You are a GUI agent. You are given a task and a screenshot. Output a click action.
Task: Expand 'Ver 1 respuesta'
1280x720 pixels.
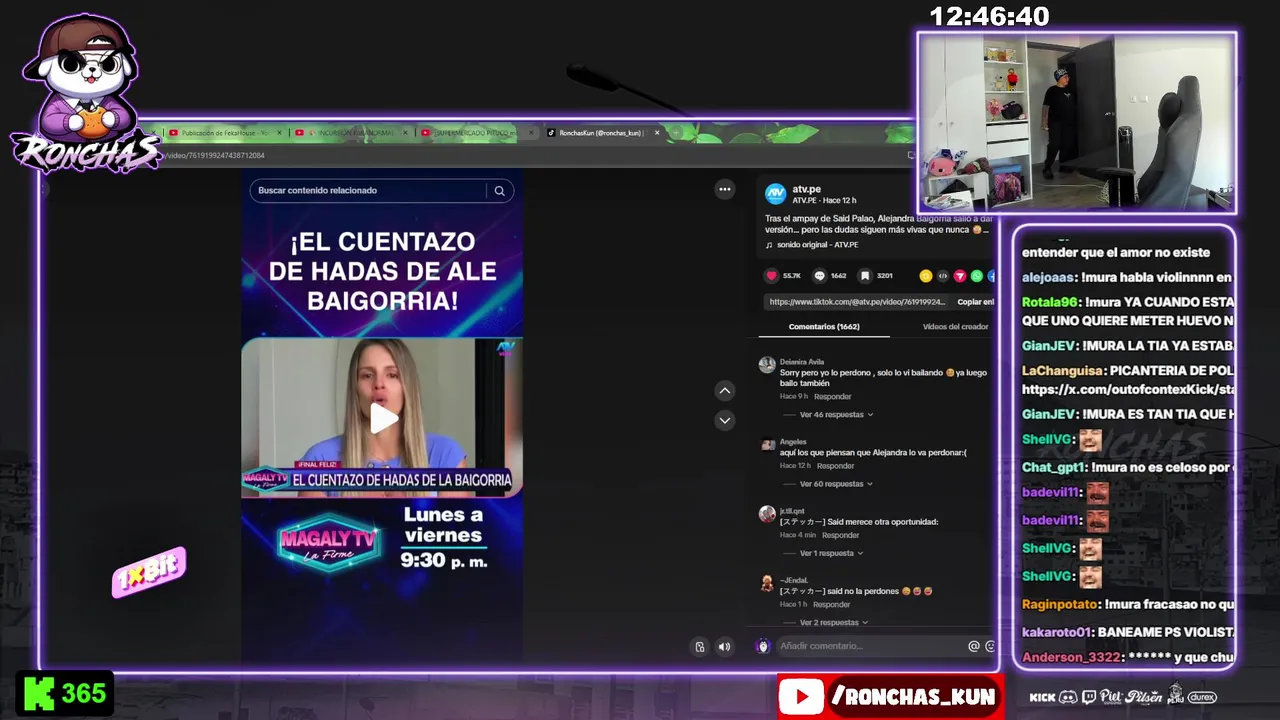832,553
